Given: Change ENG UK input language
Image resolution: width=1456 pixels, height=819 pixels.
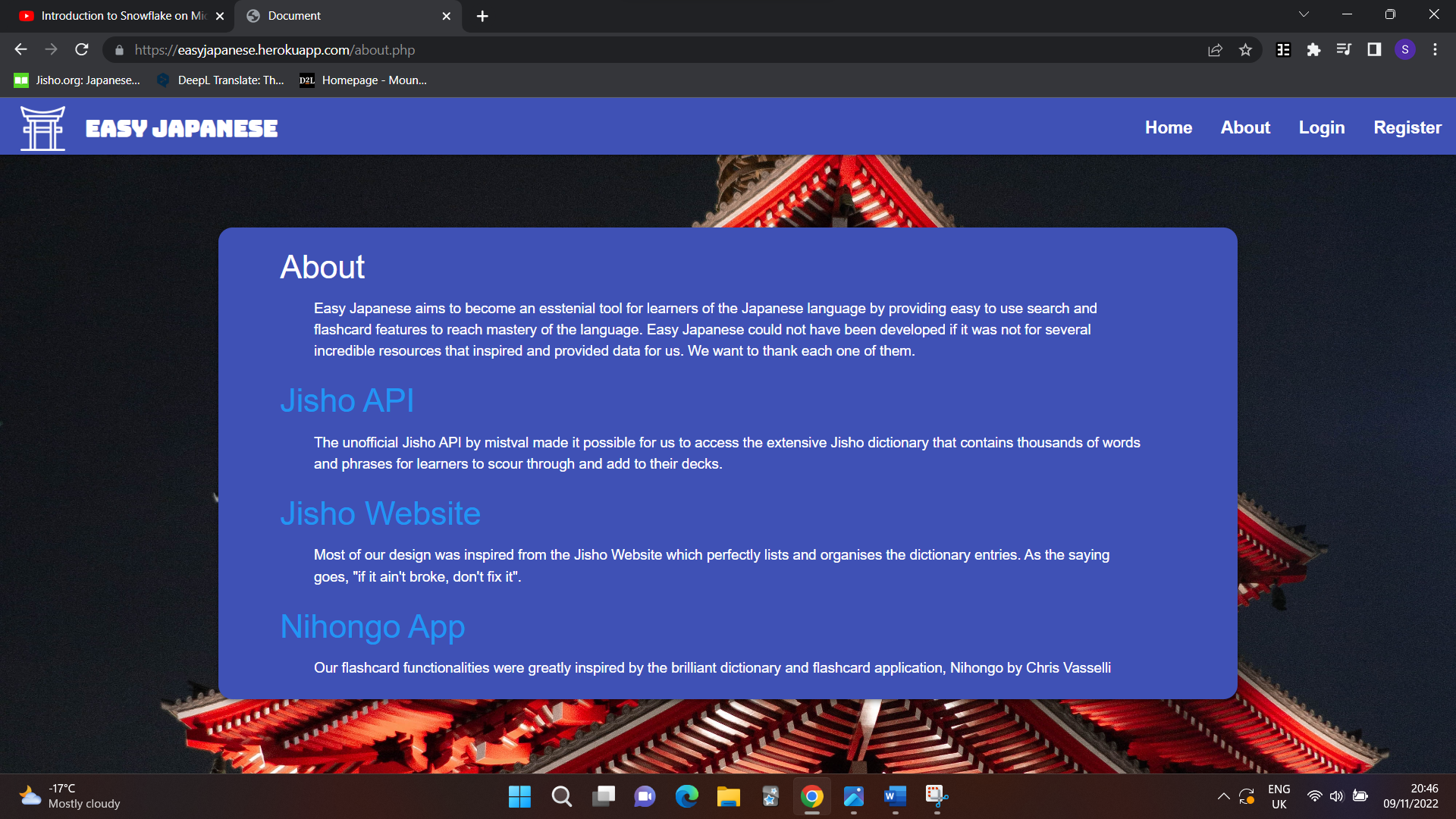Looking at the screenshot, I should pyautogui.click(x=1279, y=796).
